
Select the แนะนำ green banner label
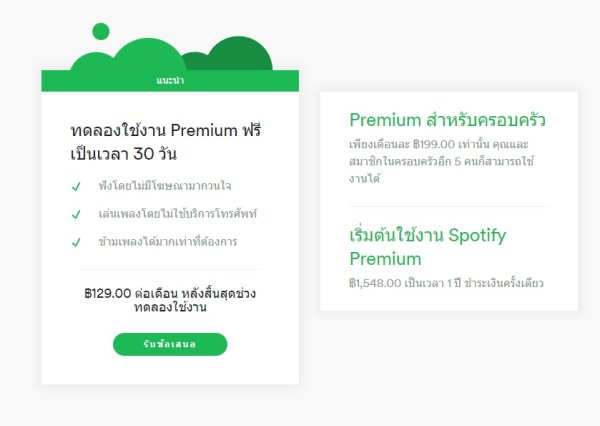[170, 81]
